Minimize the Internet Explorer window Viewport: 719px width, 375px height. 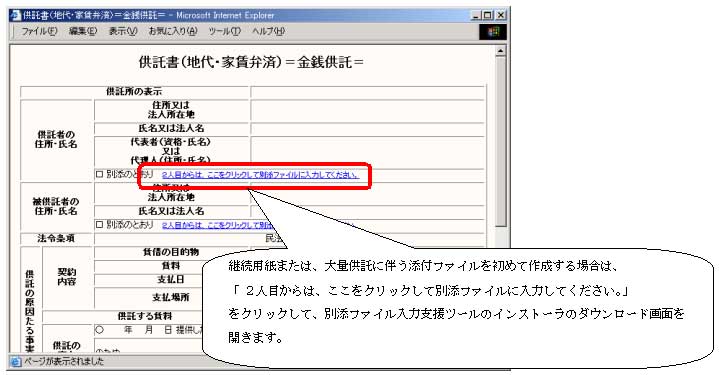477,16
